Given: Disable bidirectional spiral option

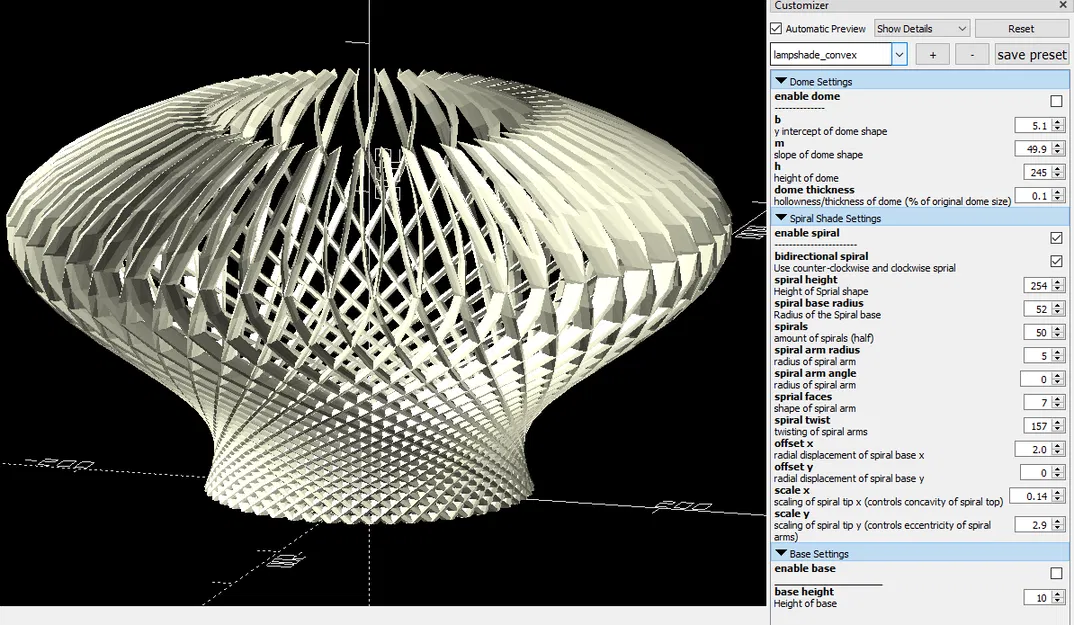Looking at the screenshot, I should (1056, 261).
